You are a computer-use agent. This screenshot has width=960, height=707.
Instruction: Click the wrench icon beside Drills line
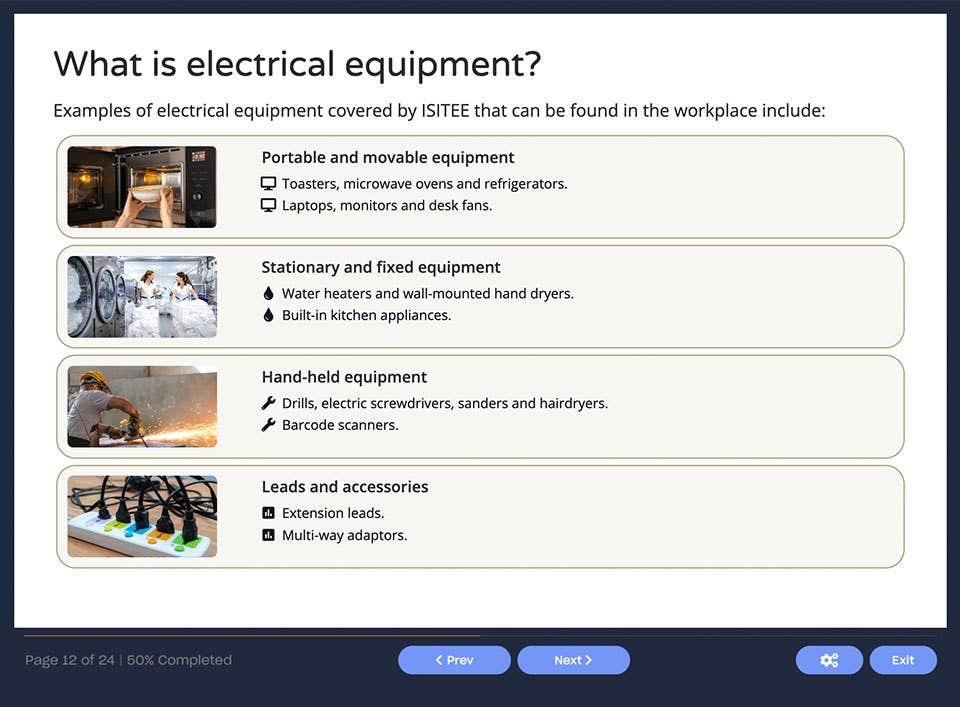click(x=268, y=404)
